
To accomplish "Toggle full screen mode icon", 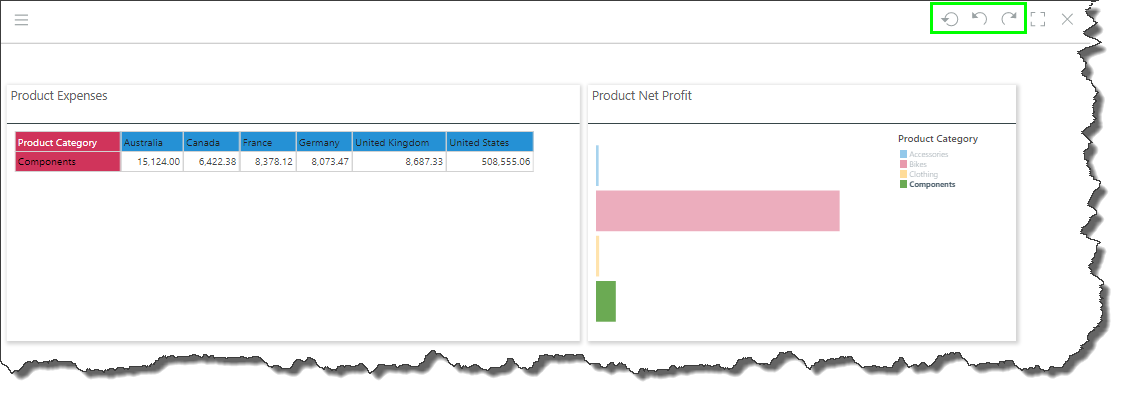I will 1037,19.
